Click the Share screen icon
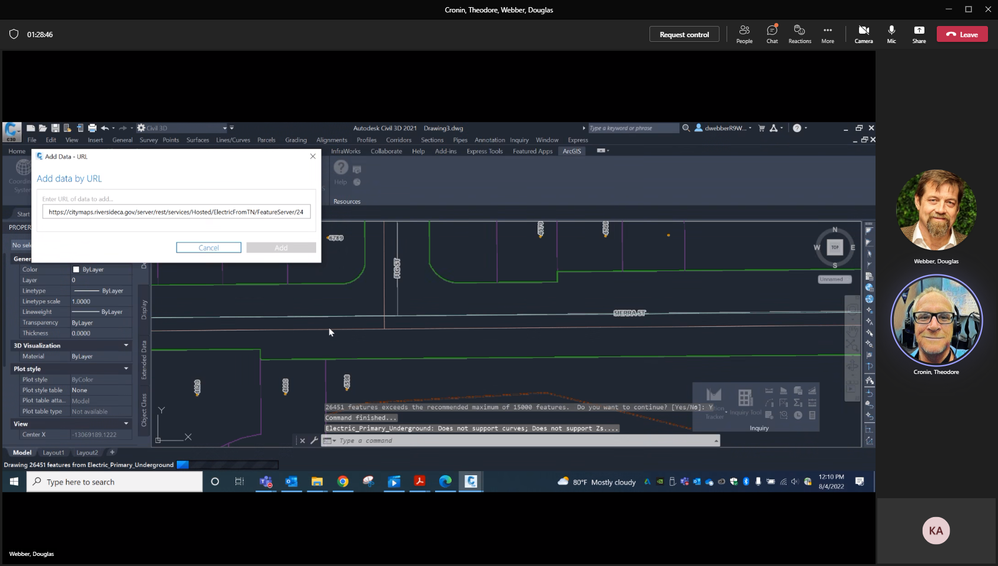The height and width of the screenshot is (566, 998). click(x=918, y=34)
